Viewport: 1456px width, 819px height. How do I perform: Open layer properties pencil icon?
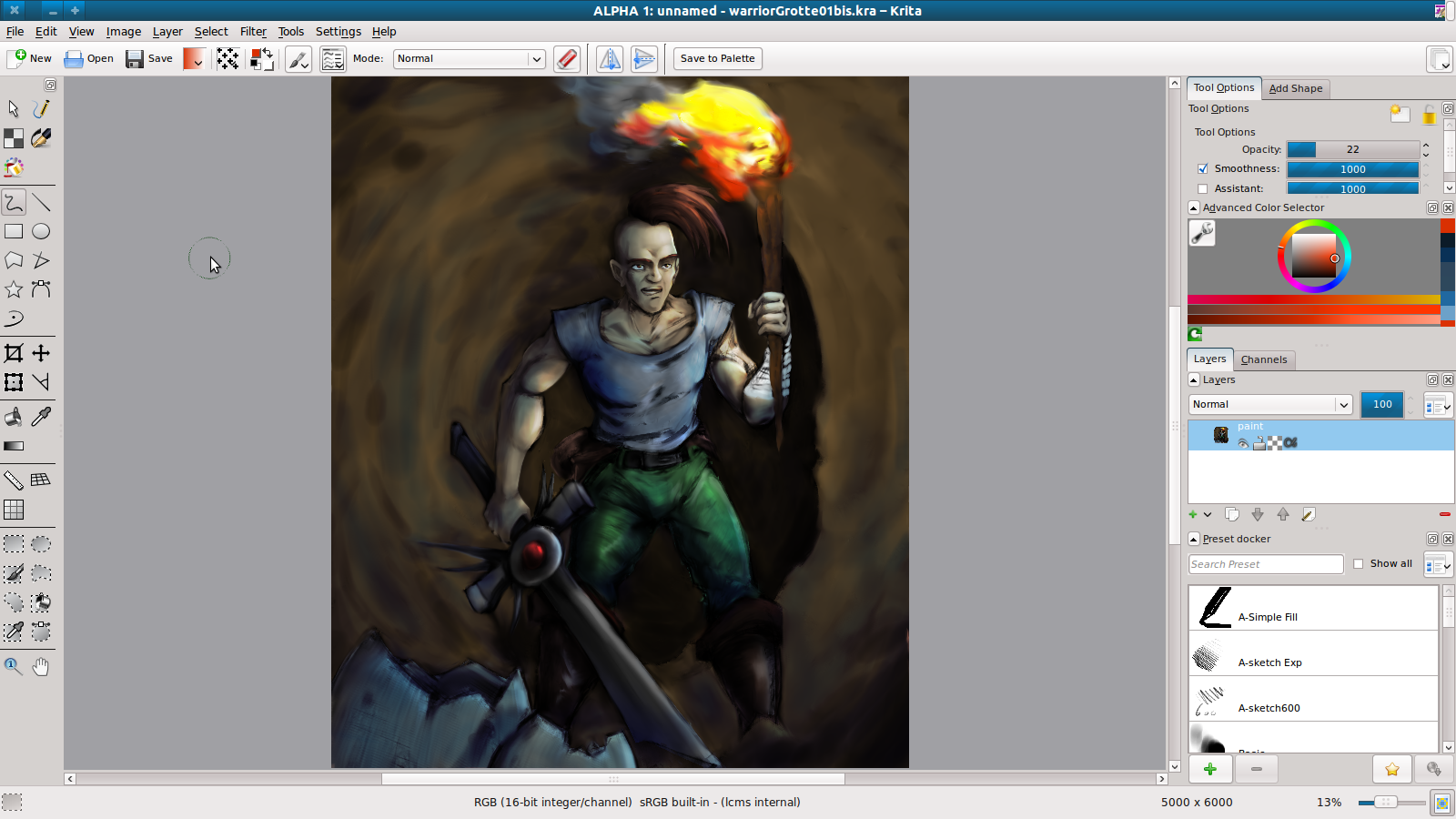1309,514
